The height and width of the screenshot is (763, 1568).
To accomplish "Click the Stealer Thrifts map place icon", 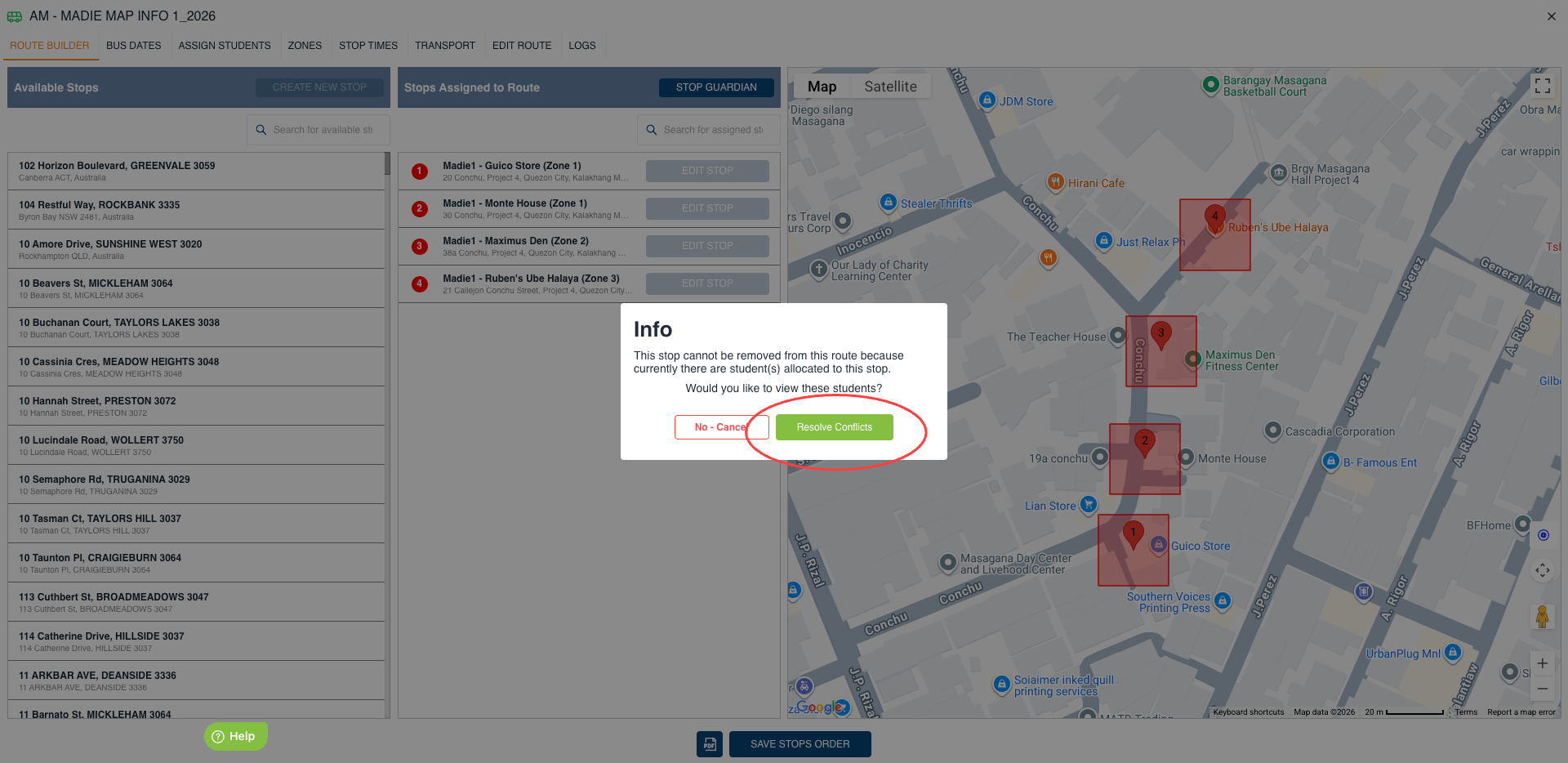I will [888, 202].
